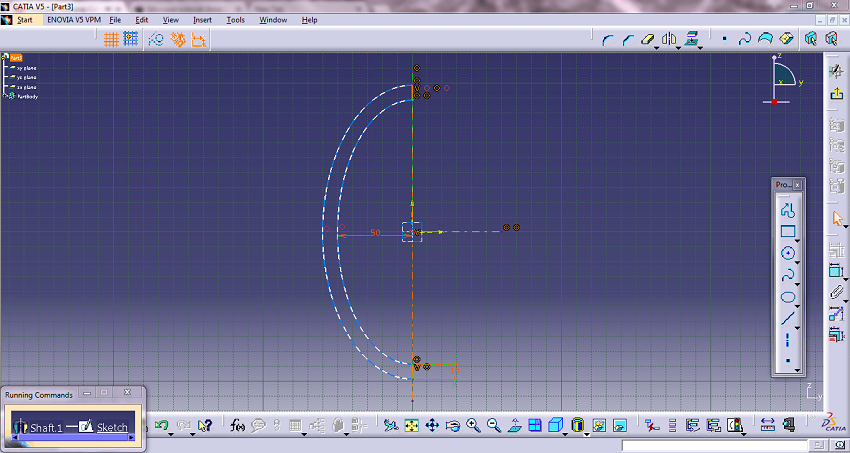This screenshot has height=453, width=850.
Task: Click Shaft.1 in Running Commands
Action: coord(37,428)
